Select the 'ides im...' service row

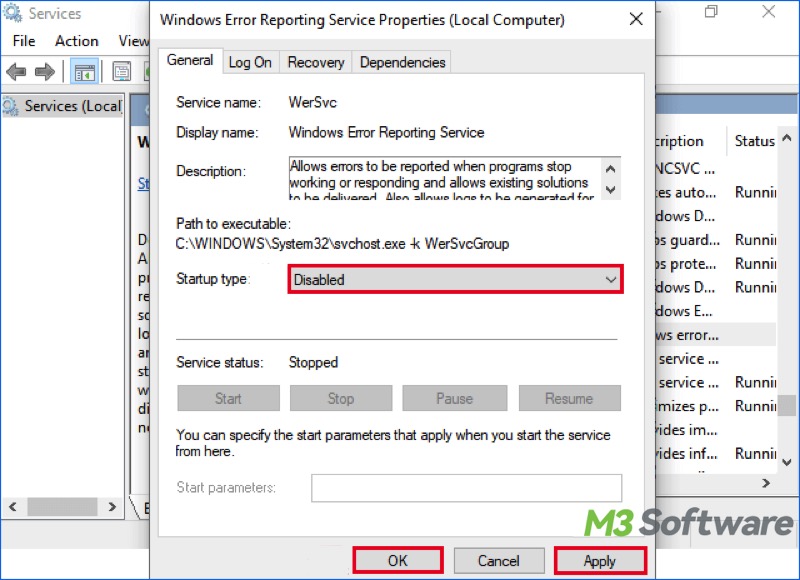[x=715, y=430]
